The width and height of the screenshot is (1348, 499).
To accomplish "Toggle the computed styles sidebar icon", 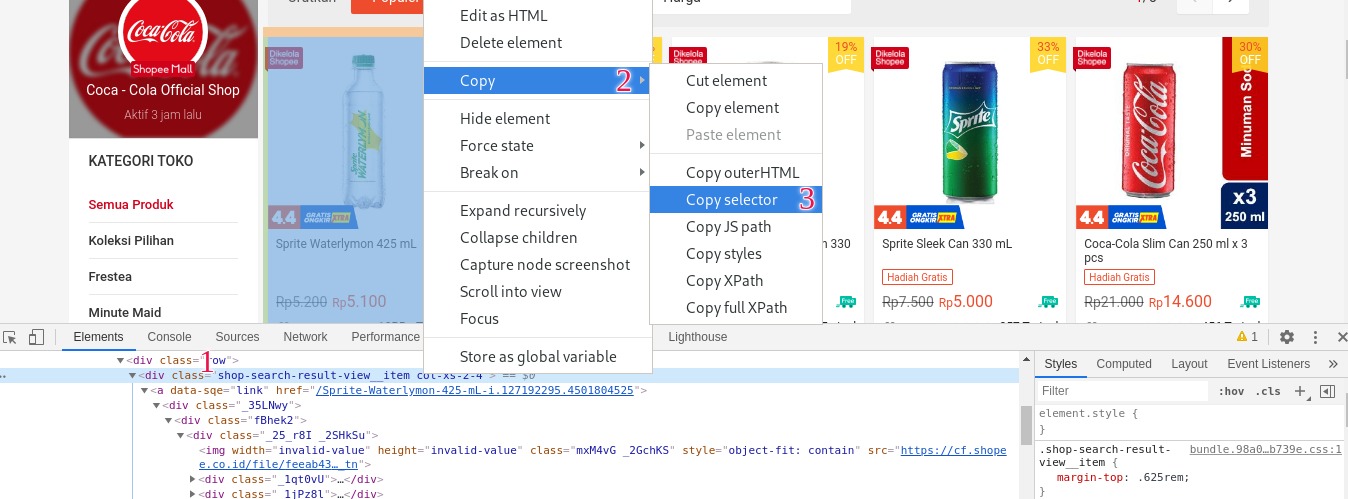I will pos(1327,391).
